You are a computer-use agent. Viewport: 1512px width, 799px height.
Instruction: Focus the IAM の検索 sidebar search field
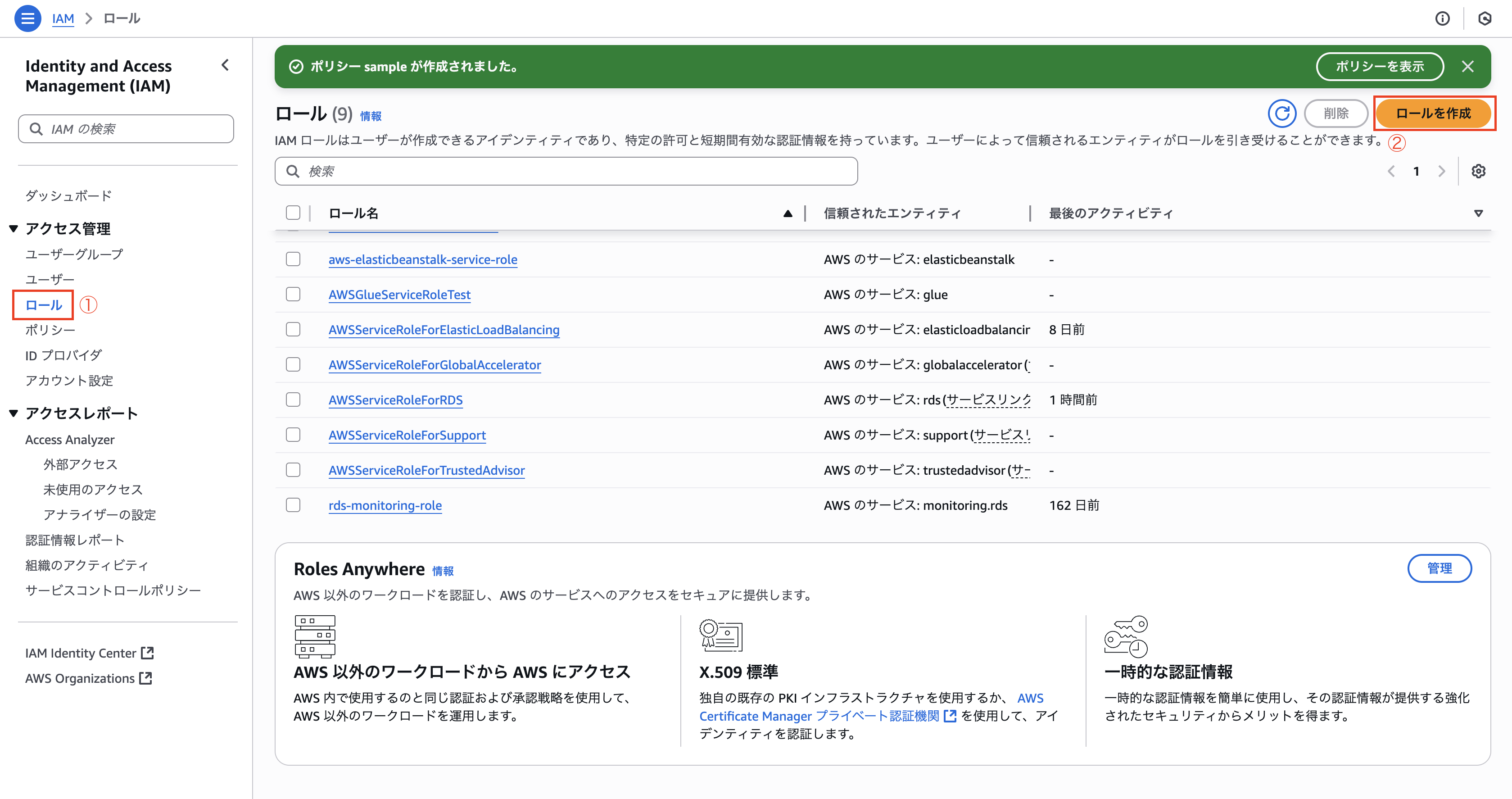[126, 128]
